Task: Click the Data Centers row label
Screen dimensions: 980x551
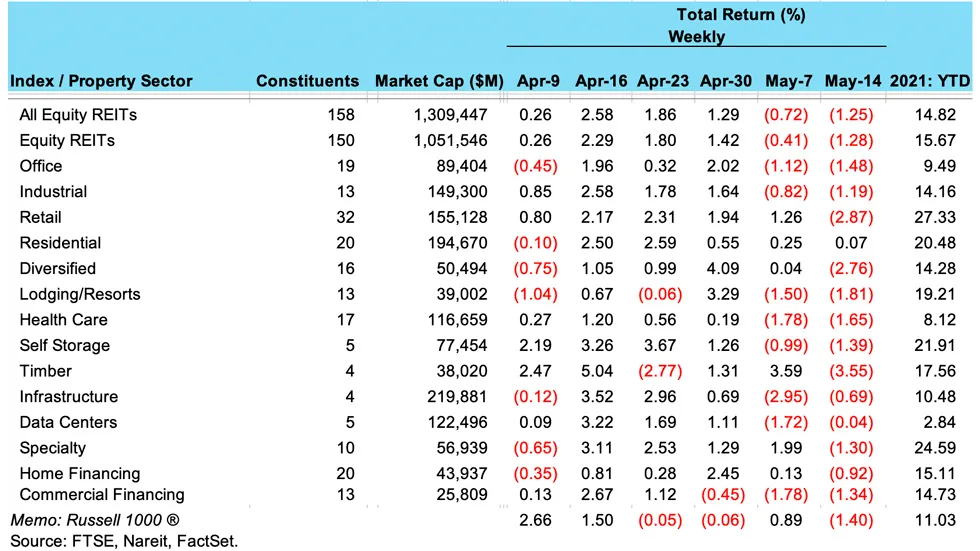Action: click(x=68, y=422)
